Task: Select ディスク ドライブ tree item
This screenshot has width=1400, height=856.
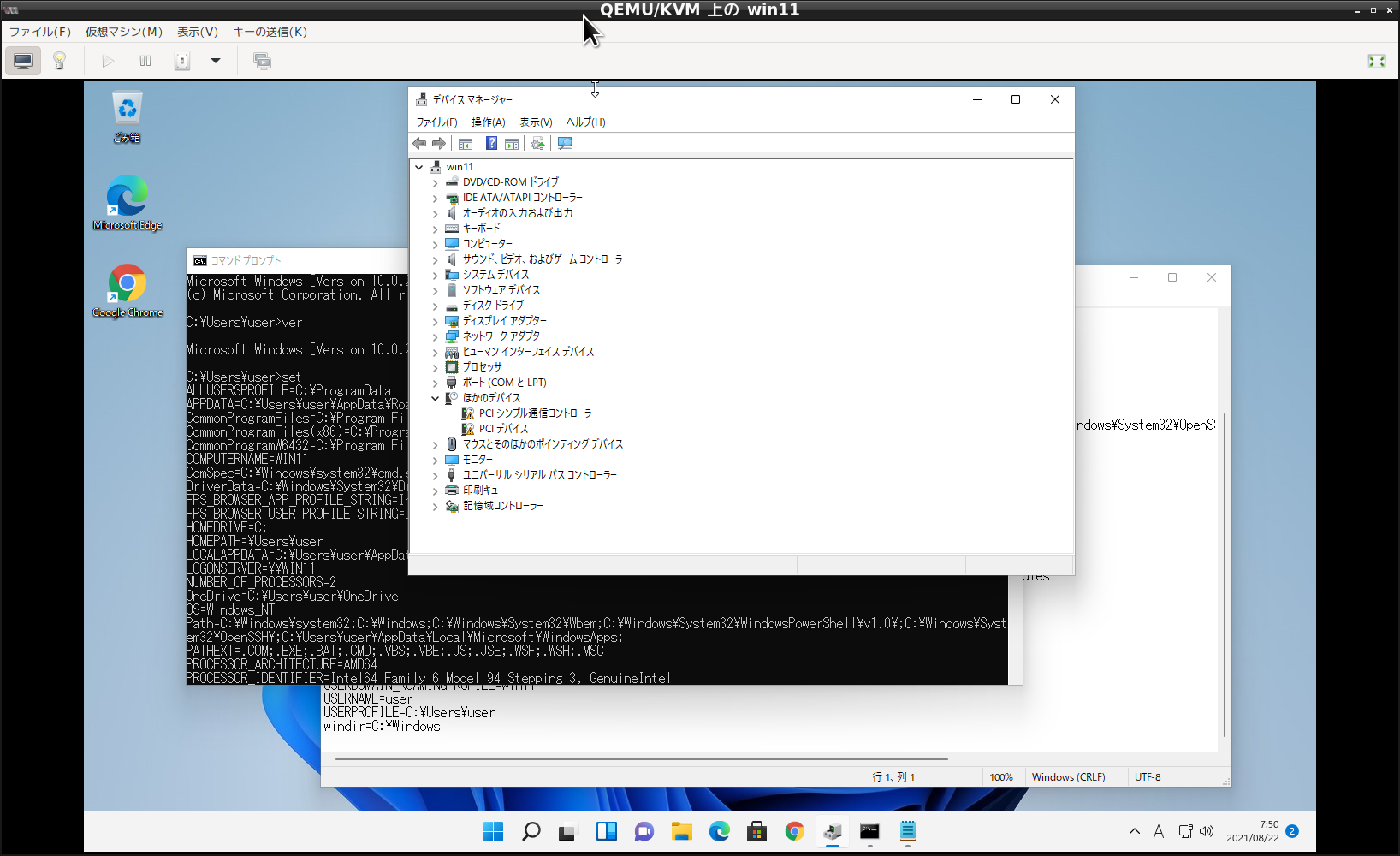Action: [x=493, y=306]
